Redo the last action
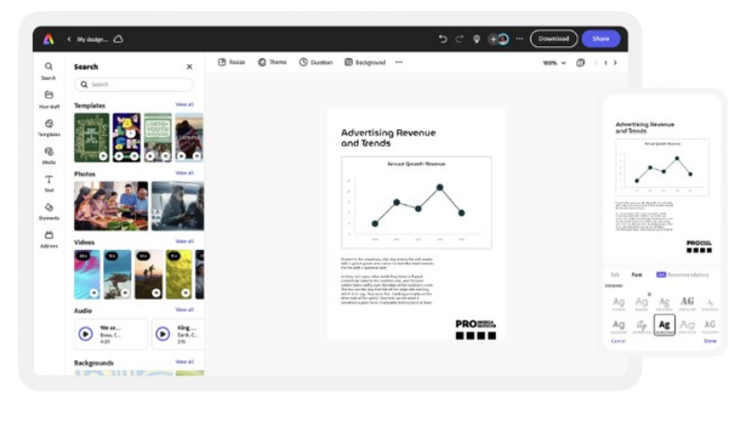This screenshot has height=421, width=750. [x=459, y=39]
